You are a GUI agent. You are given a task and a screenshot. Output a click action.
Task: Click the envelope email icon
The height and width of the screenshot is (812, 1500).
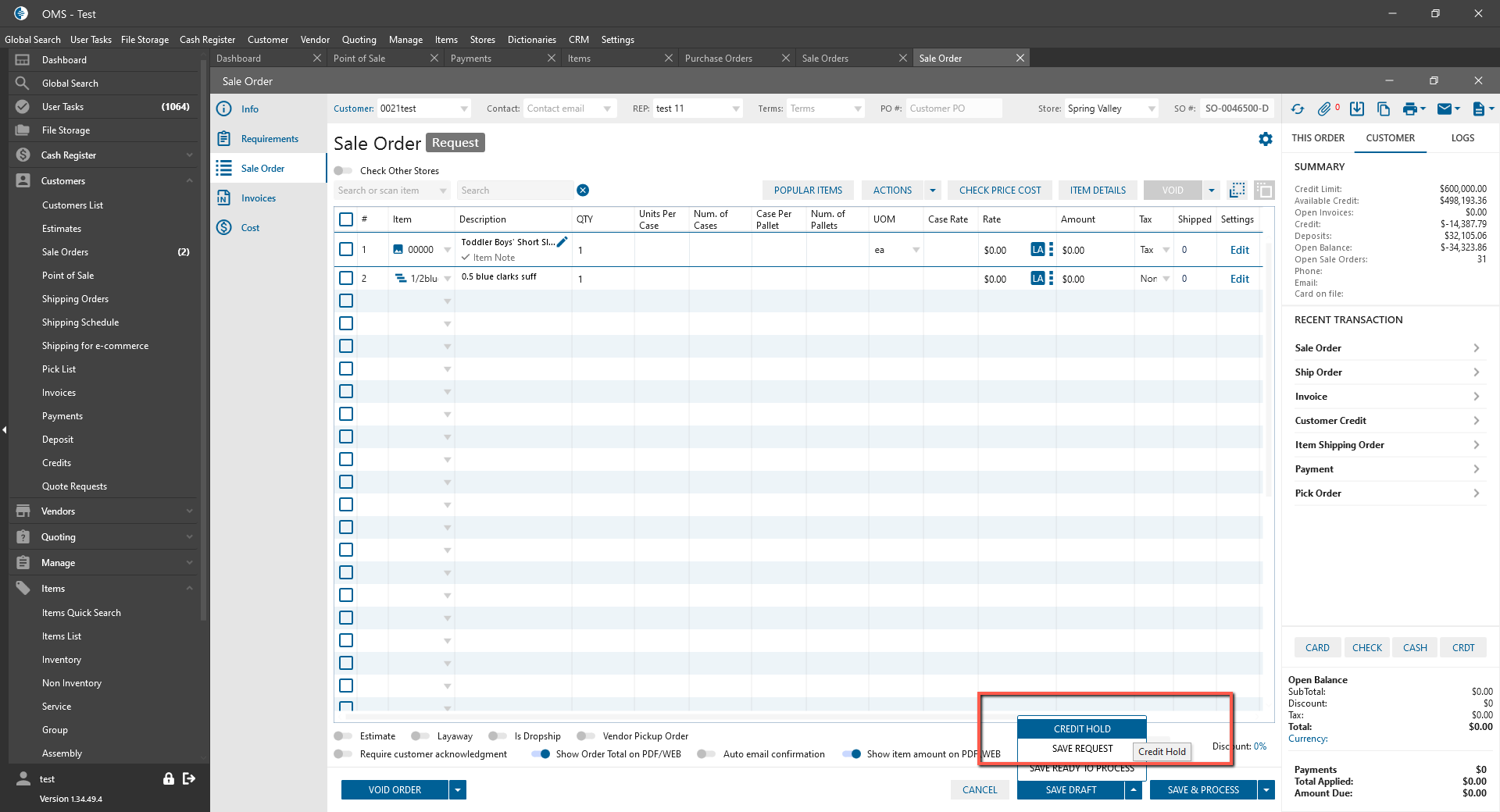click(1445, 109)
